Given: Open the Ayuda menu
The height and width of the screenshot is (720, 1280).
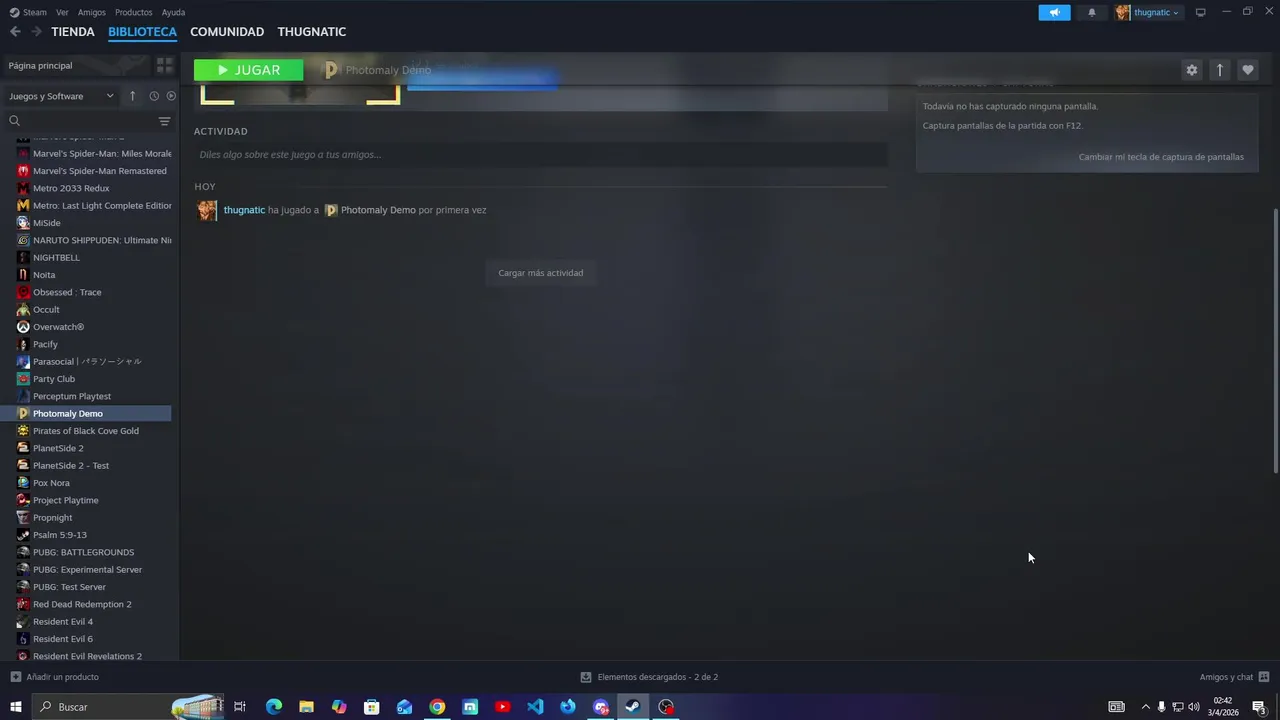Looking at the screenshot, I should tap(173, 12).
